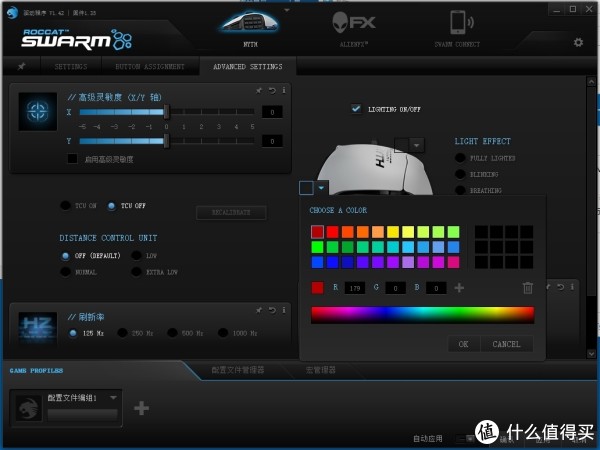The image size is (600, 450).
Task: Select distance control Low
Action: [x=136, y=256]
